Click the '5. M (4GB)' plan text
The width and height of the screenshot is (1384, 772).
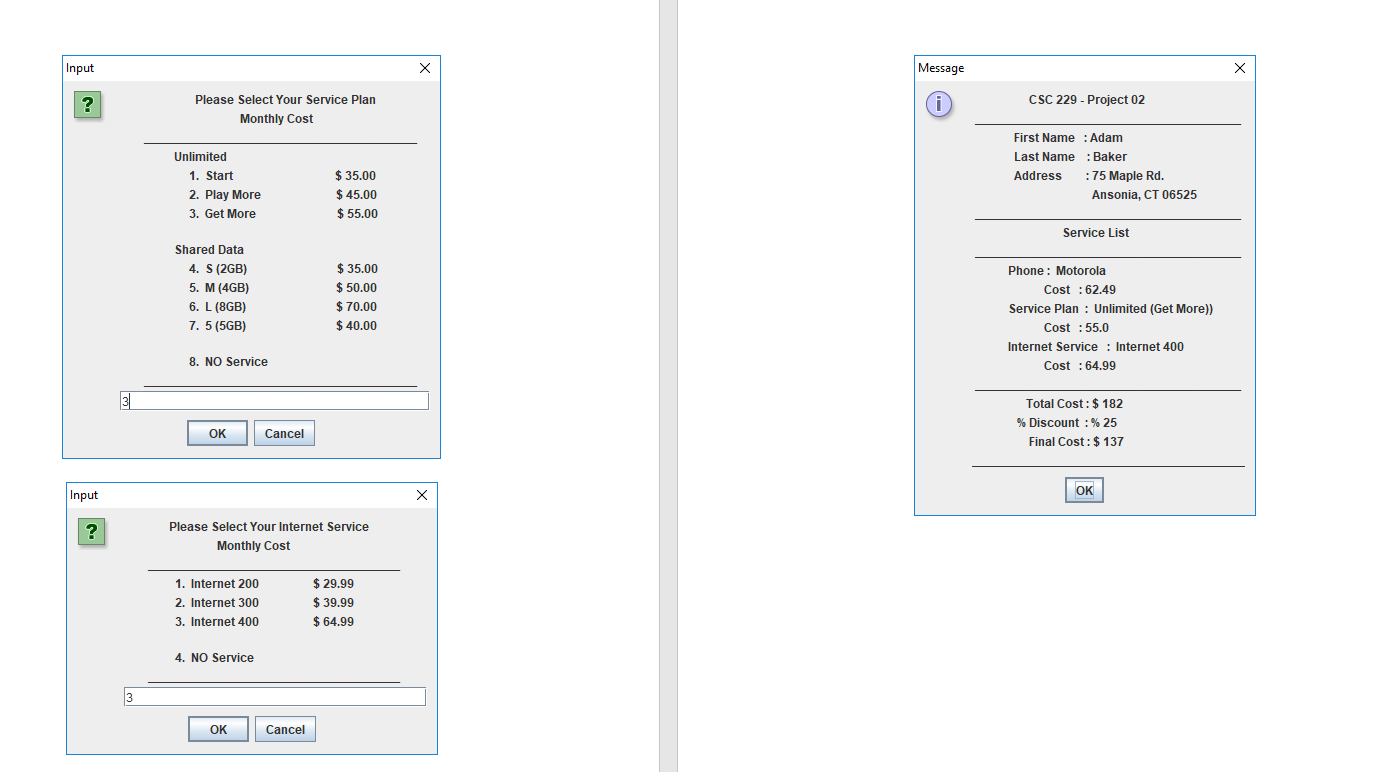click(219, 288)
